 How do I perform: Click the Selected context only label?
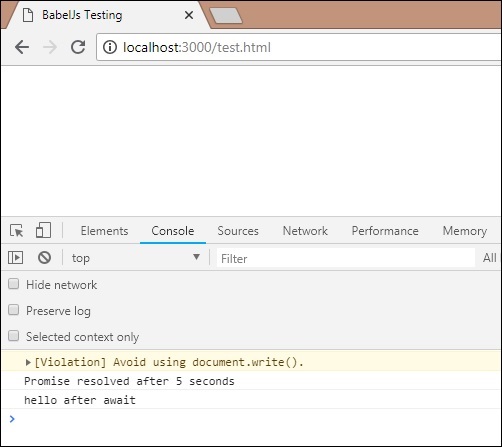[82, 337]
